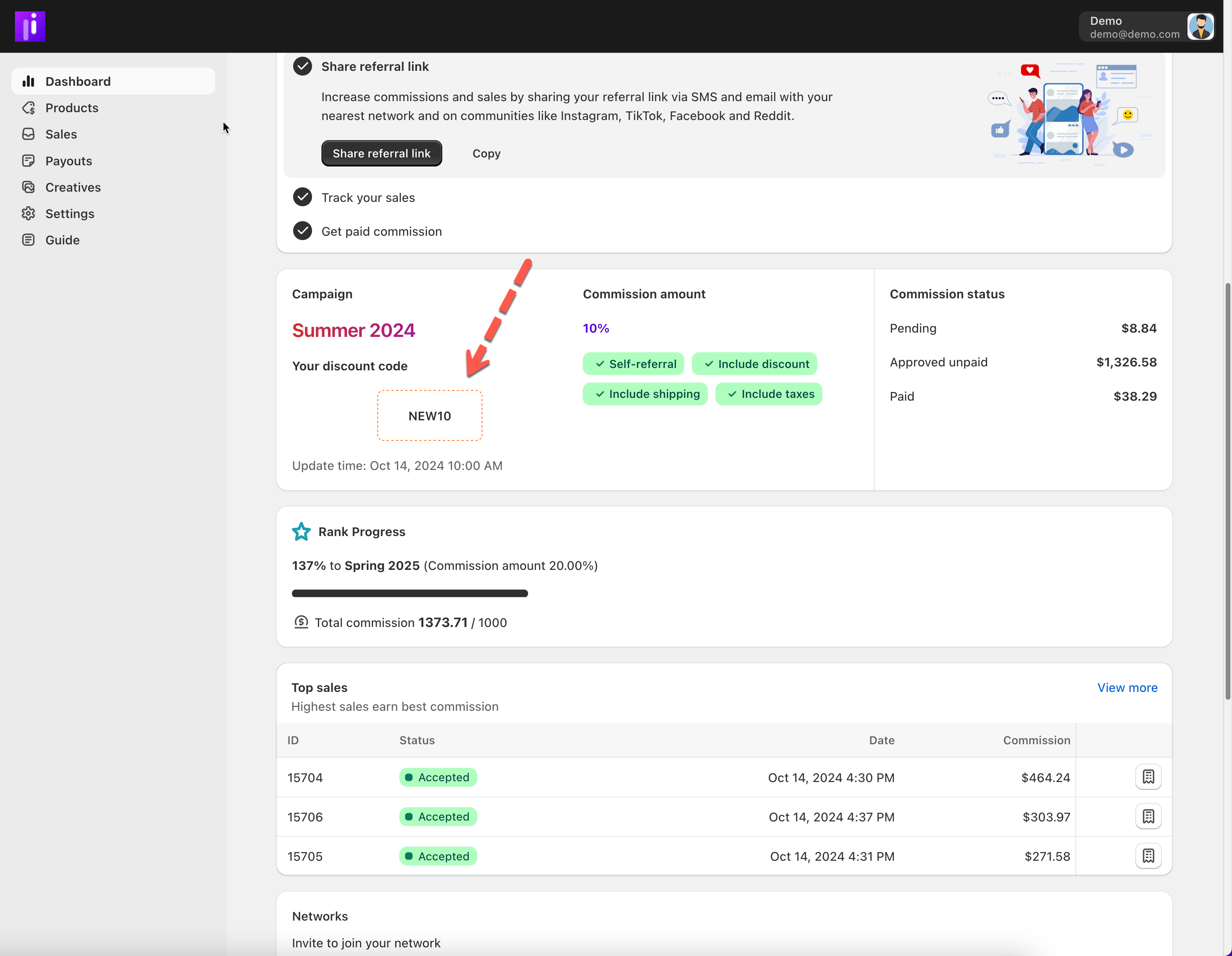
Task: Click the Rank Progress star icon
Action: (x=301, y=532)
